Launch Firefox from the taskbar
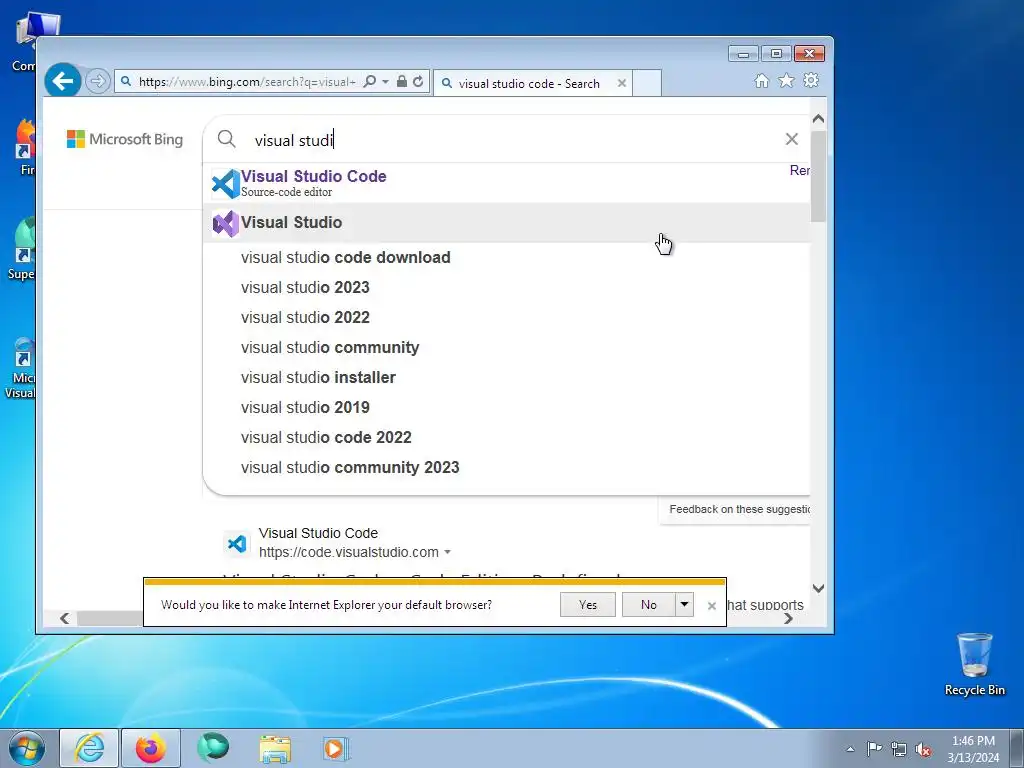Viewport: 1024px width, 768px height. coord(151,748)
